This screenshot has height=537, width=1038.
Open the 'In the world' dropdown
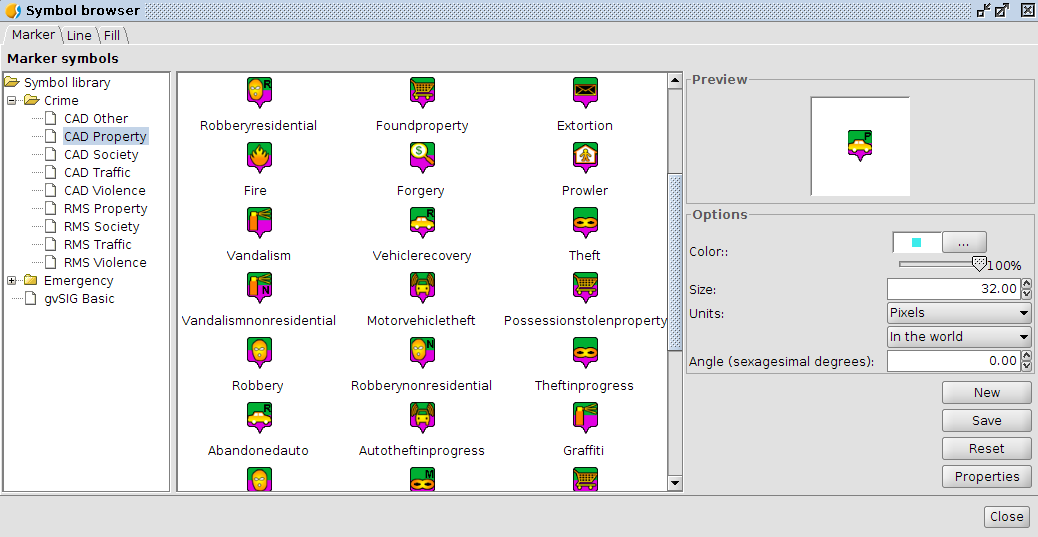[959, 337]
